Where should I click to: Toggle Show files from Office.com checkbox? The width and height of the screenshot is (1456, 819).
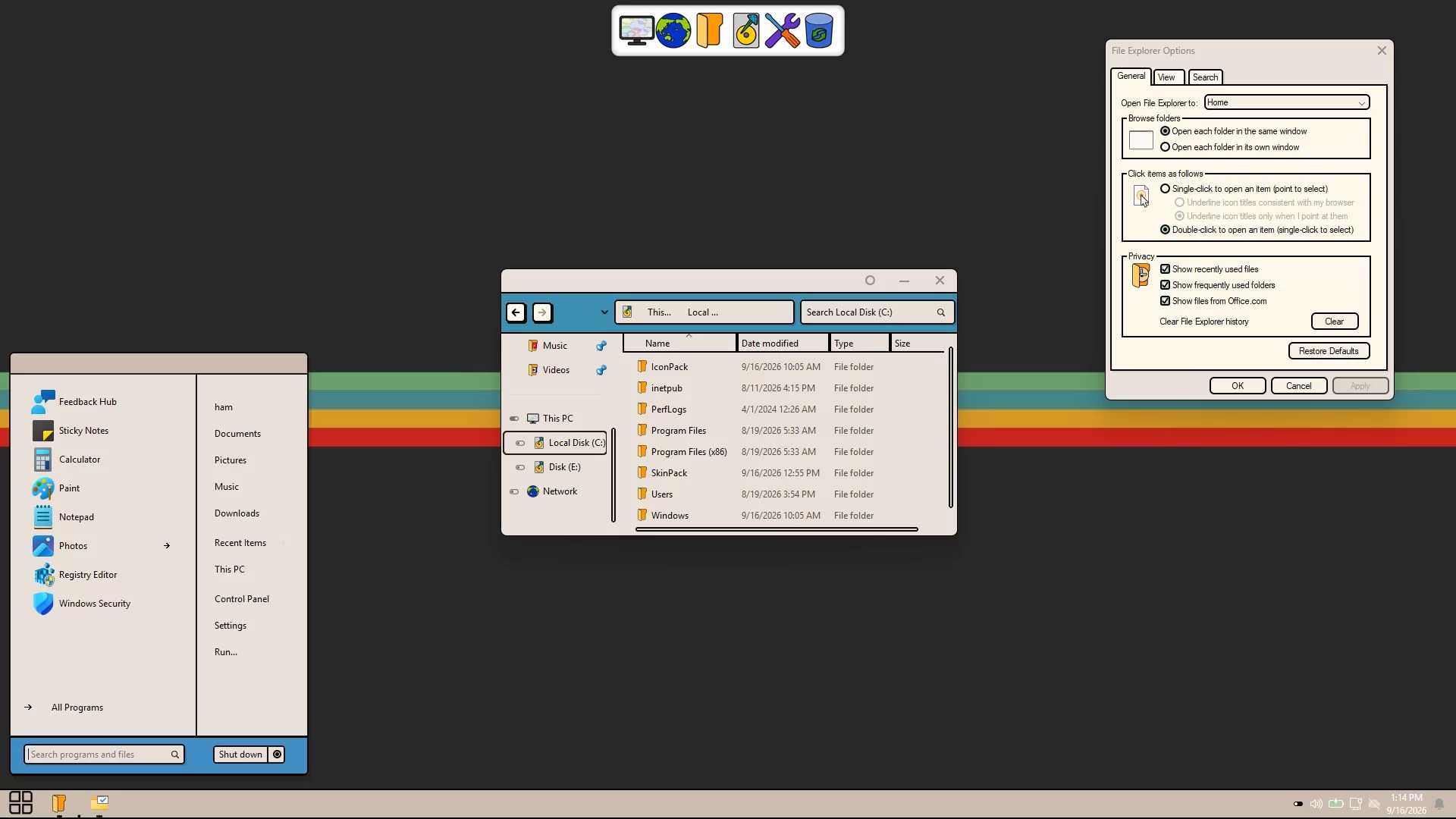point(1165,301)
